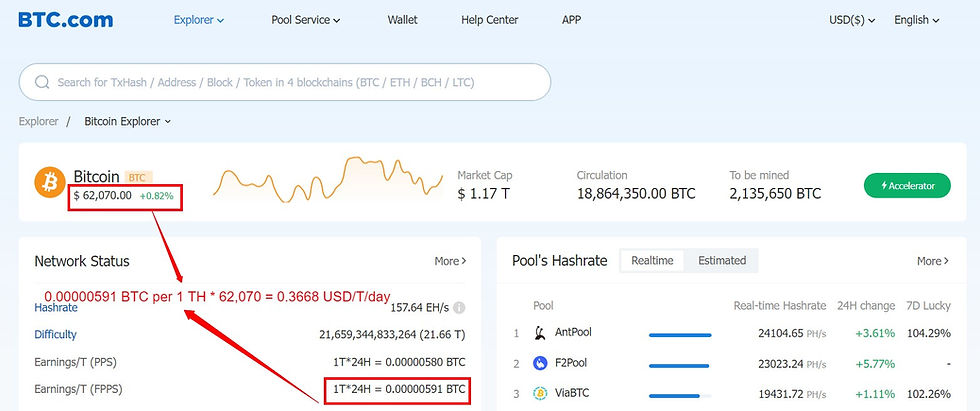
Task: Click the 19431.72 PH/s ViaBTC hashrate
Action: tap(792, 395)
